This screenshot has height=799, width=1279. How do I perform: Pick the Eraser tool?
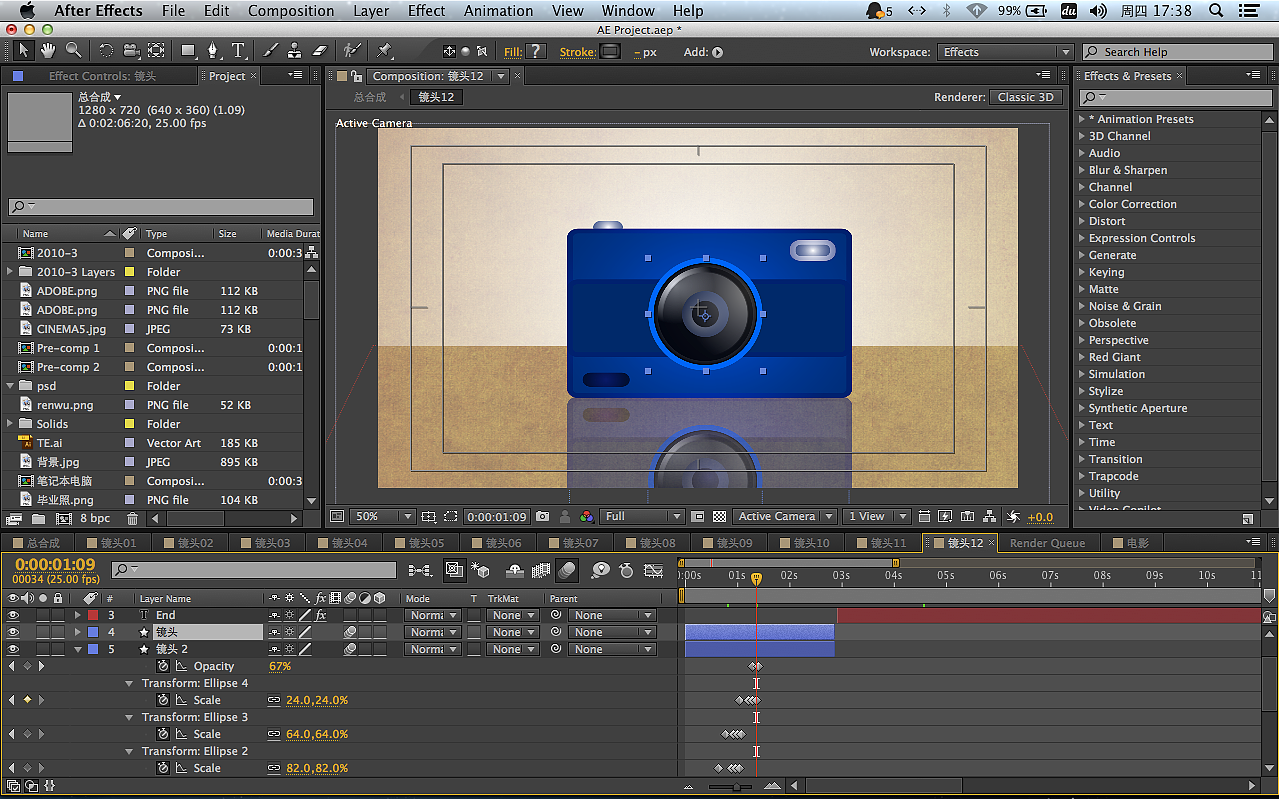(x=320, y=51)
